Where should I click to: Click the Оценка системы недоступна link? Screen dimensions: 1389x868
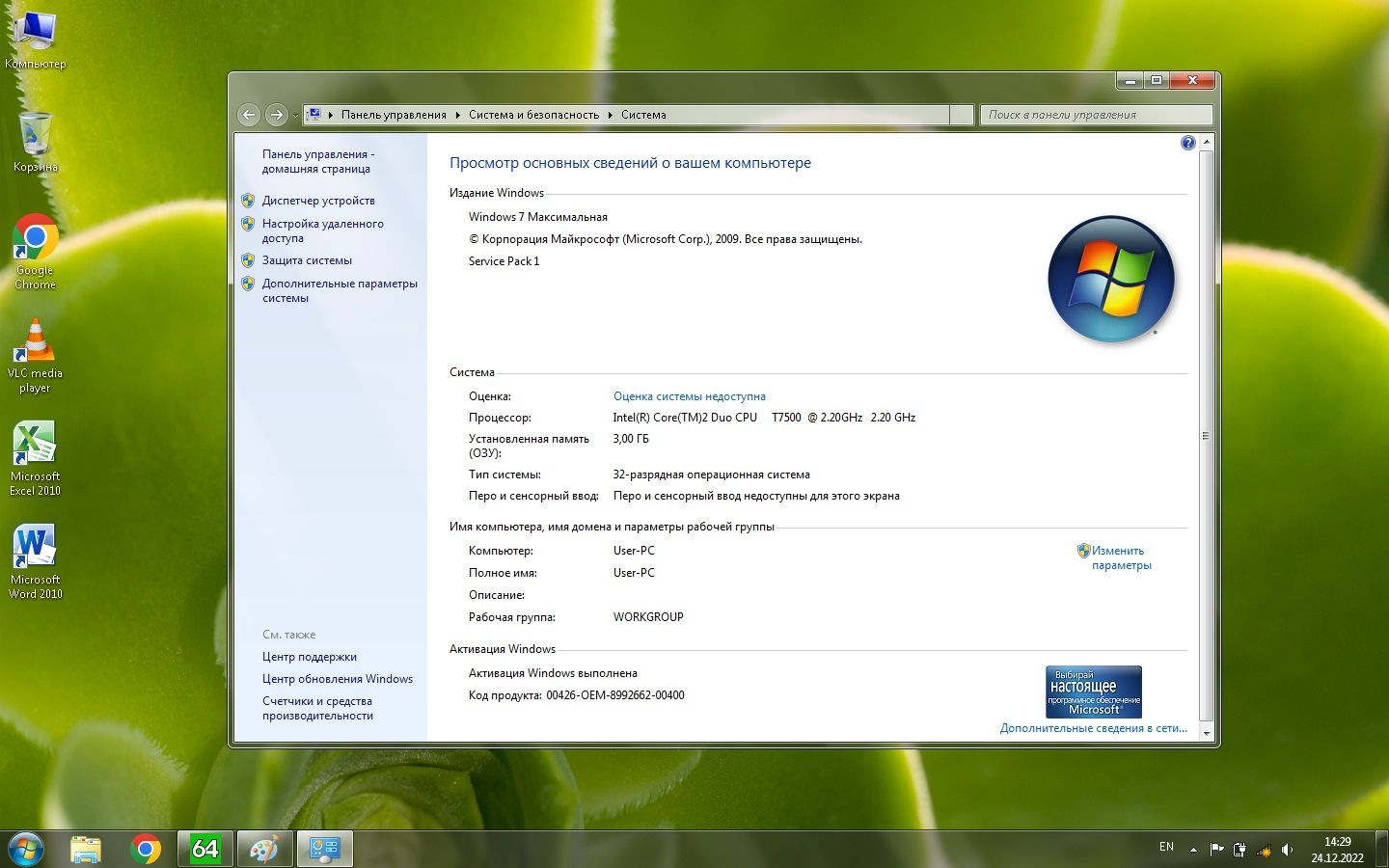click(690, 396)
